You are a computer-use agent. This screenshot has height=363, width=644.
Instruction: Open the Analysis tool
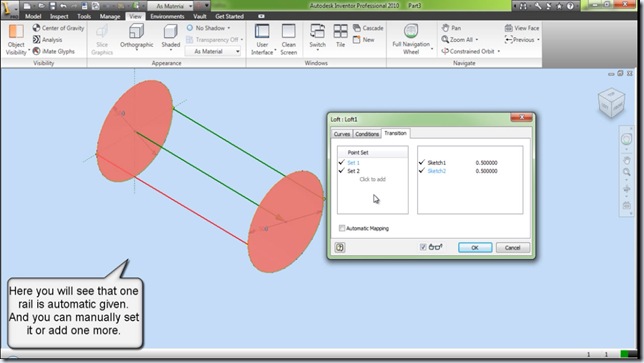click(x=47, y=39)
